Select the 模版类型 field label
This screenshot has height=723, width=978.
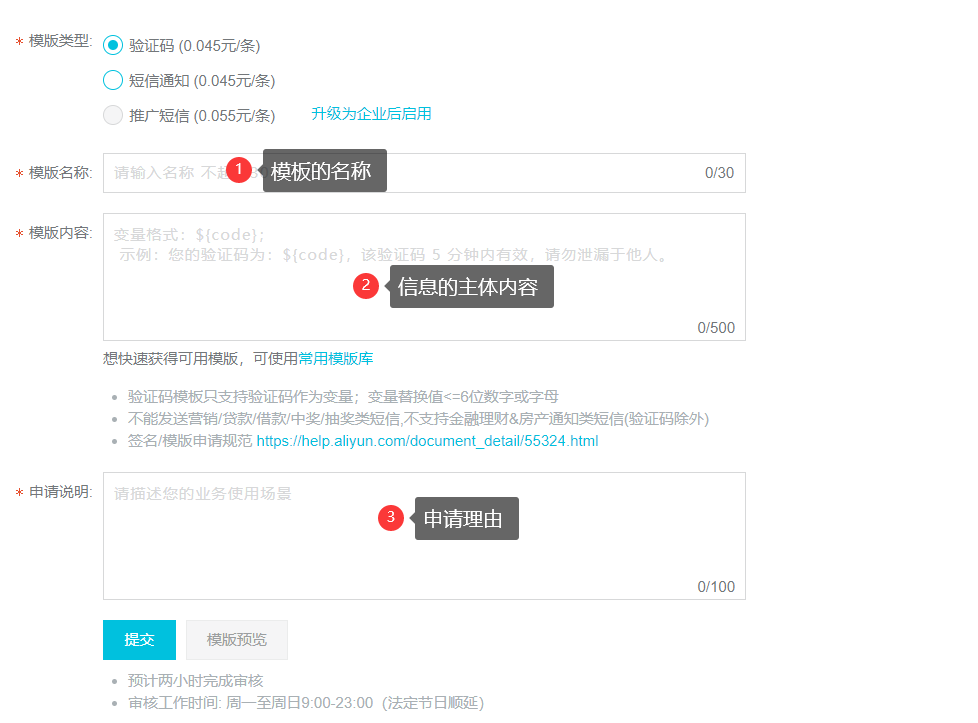tap(60, 41)
